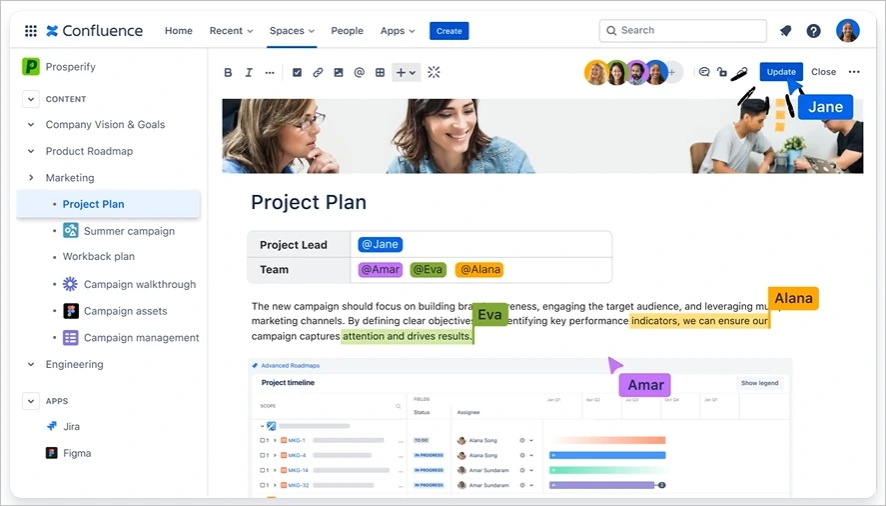The width and height of the screenshot is (886, 506).
Task: Open the Summer campaign page icon
Action: coord(71,231)
